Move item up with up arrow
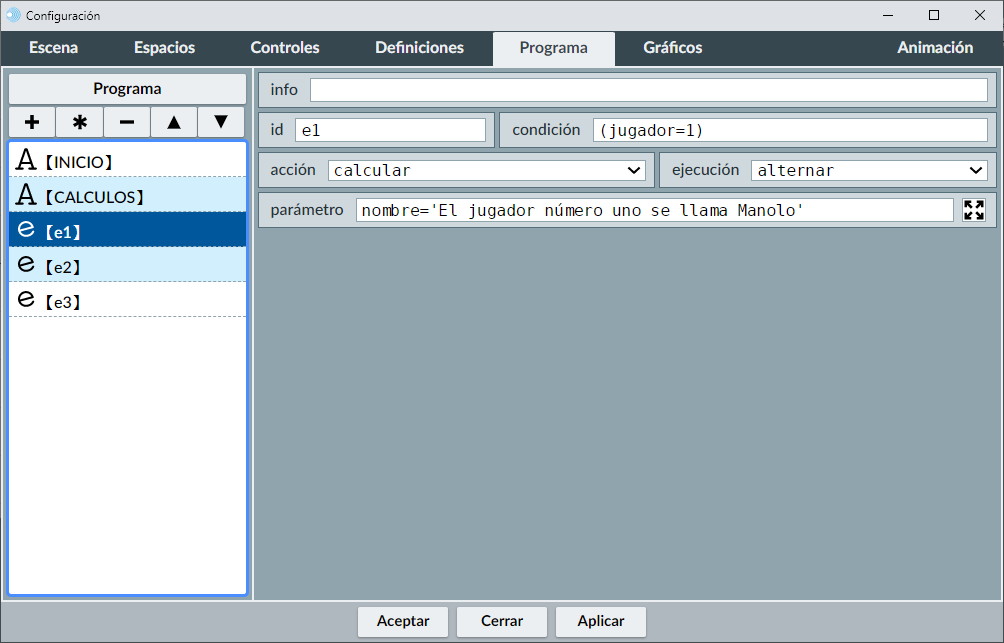Image resolution: width=1004 pixels, height=643 pixels. [x=174, y=122]
